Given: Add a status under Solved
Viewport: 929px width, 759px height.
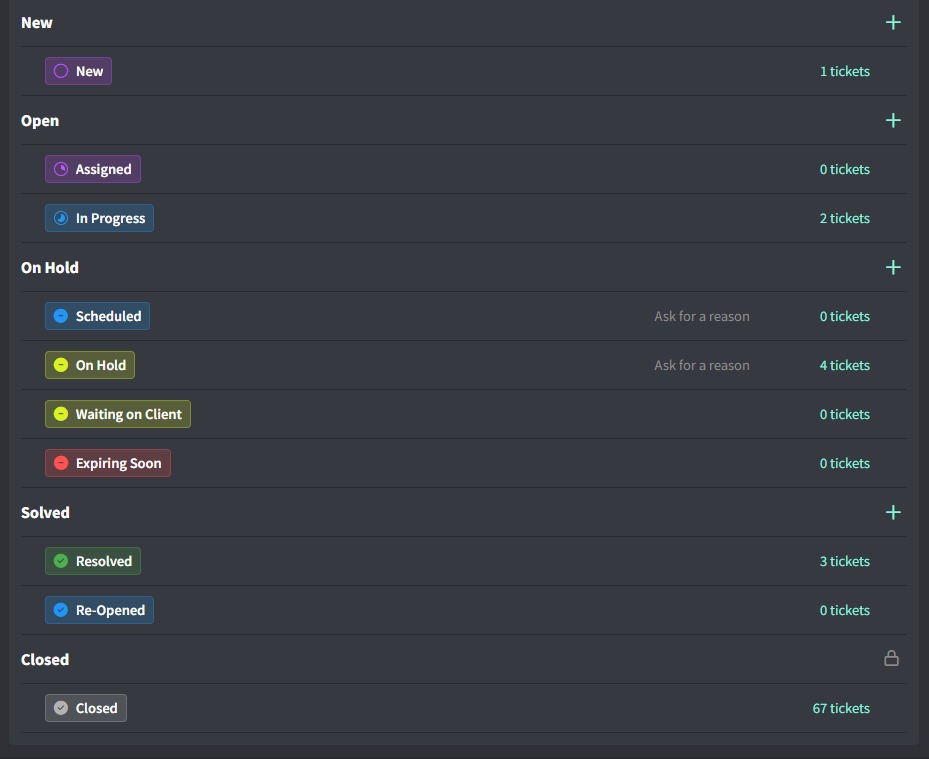Looking at the screenshot, I should [x=893, y=512].
